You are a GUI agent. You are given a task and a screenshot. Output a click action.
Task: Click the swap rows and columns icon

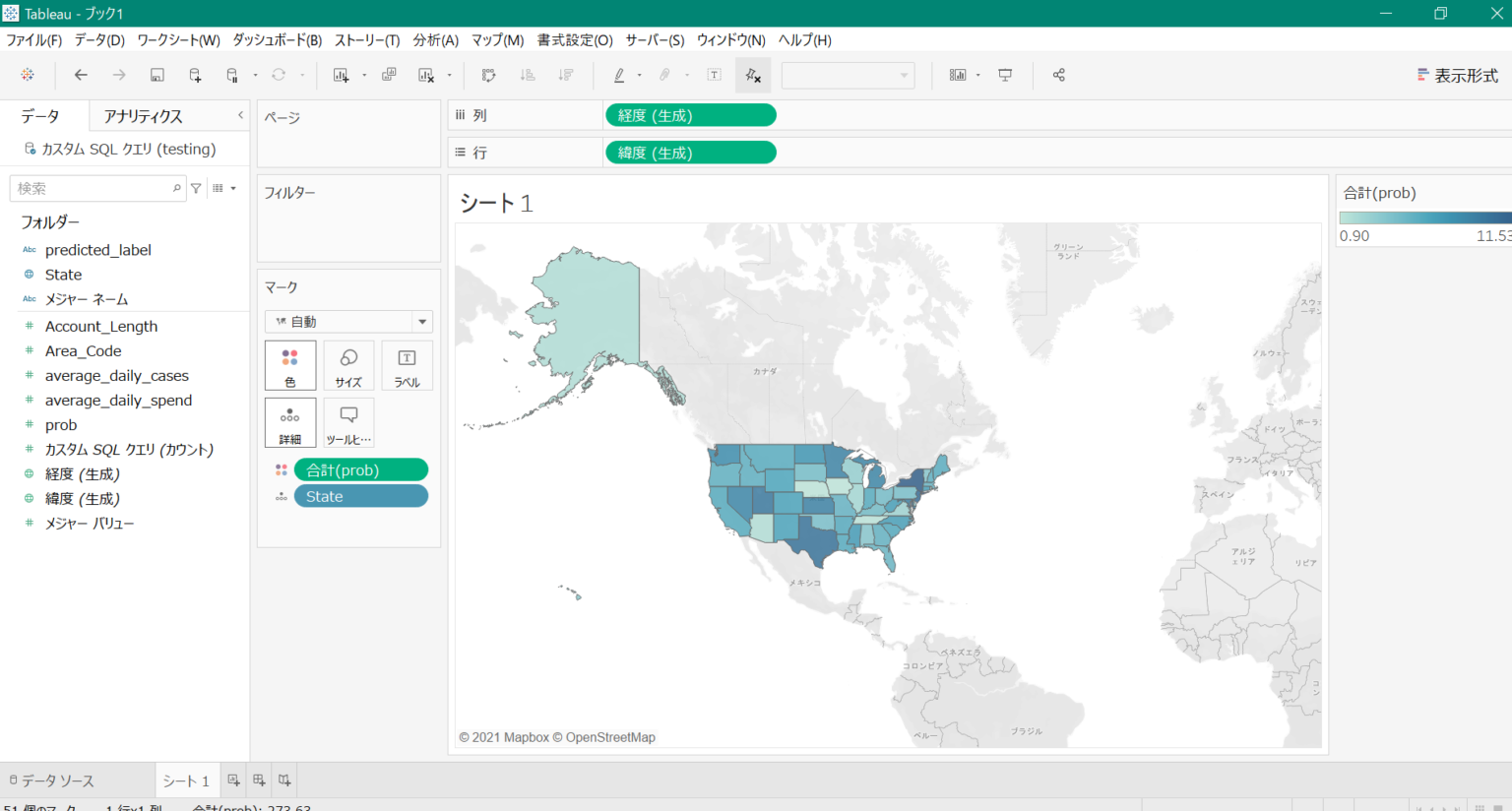(x=489, y=75)
